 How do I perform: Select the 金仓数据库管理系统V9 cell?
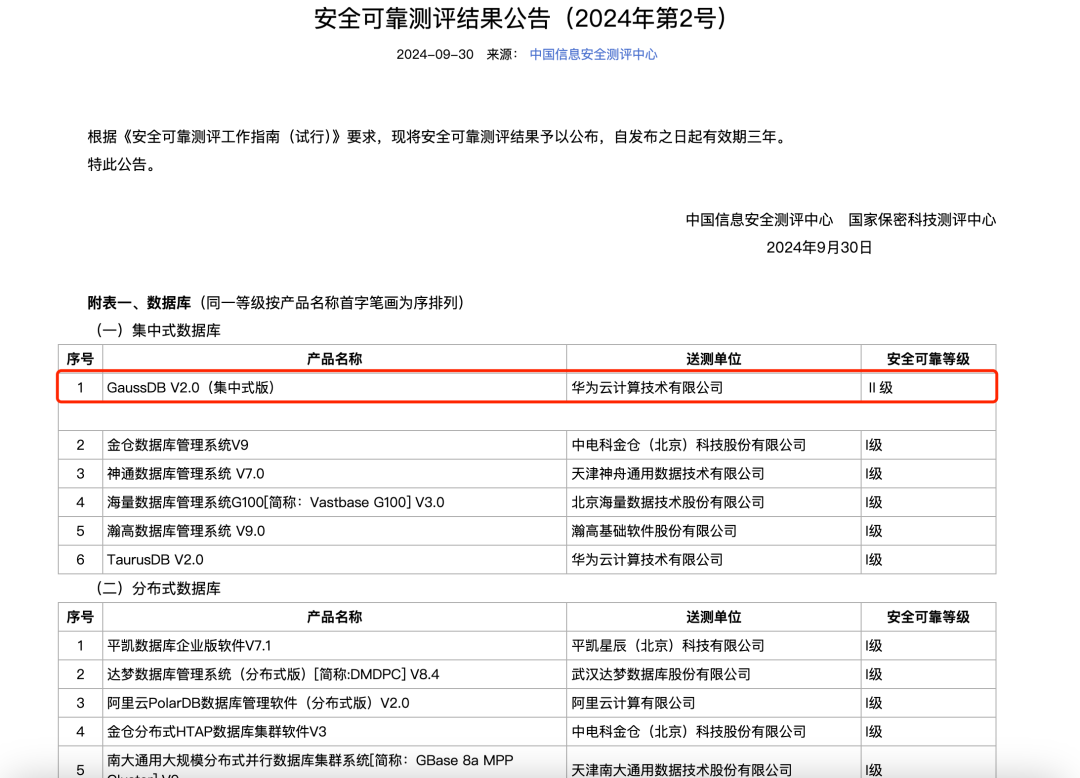click(x=335, y=445)
